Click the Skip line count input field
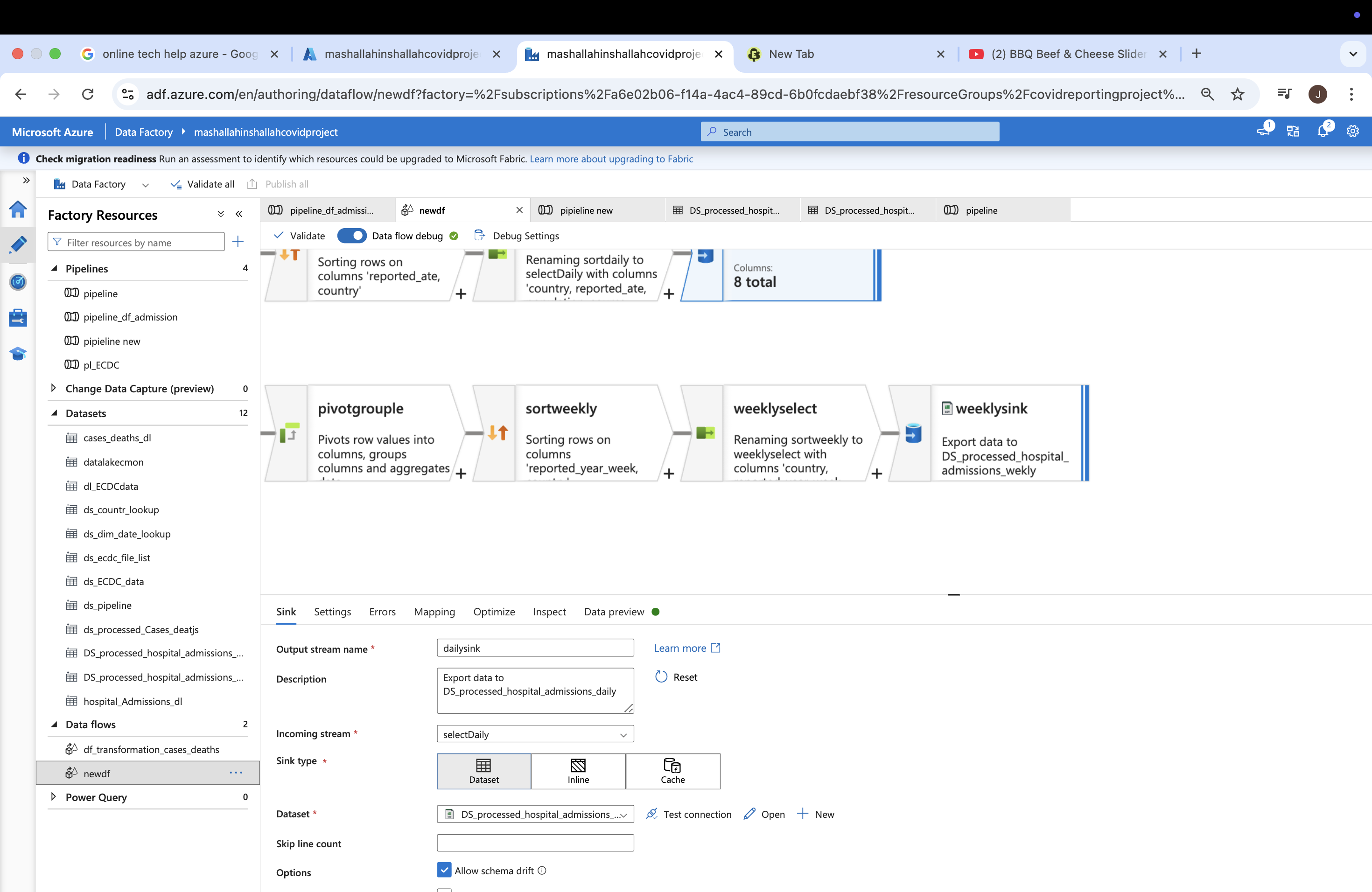The image size is (1372, 892). pos(534,843)
